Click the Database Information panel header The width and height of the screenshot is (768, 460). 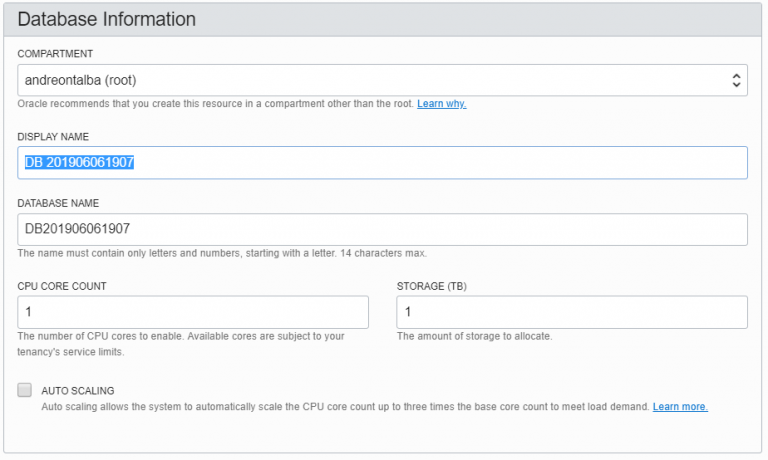click(x=107, y=19)
